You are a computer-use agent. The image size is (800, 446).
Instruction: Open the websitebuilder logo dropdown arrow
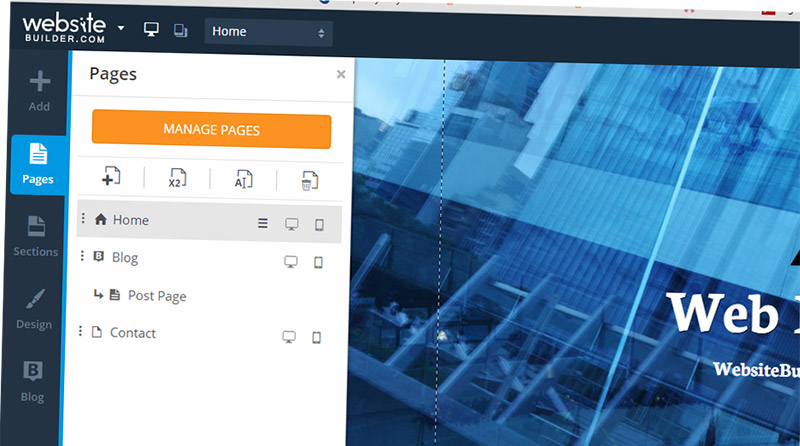[121, 28]
